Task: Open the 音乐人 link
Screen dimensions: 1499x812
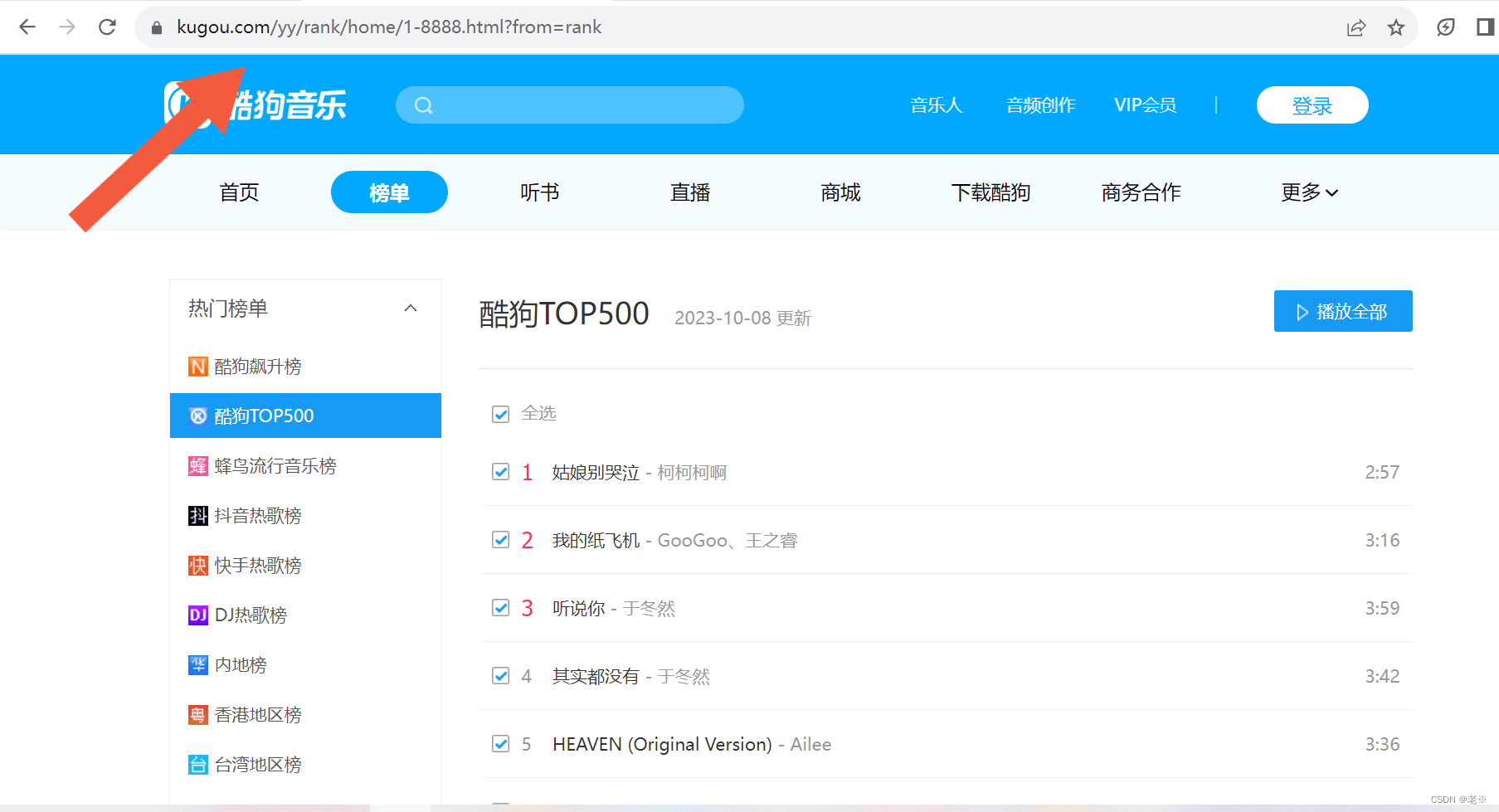Action: [x=936, y=105]
